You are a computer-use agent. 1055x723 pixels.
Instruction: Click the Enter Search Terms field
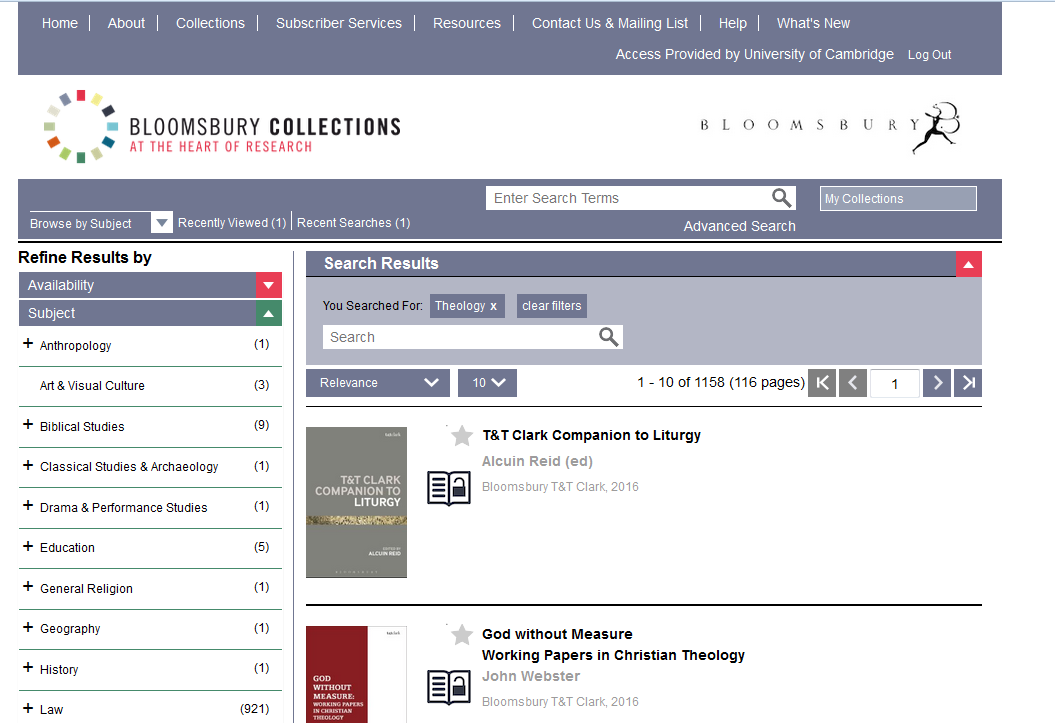click(629, 198)
